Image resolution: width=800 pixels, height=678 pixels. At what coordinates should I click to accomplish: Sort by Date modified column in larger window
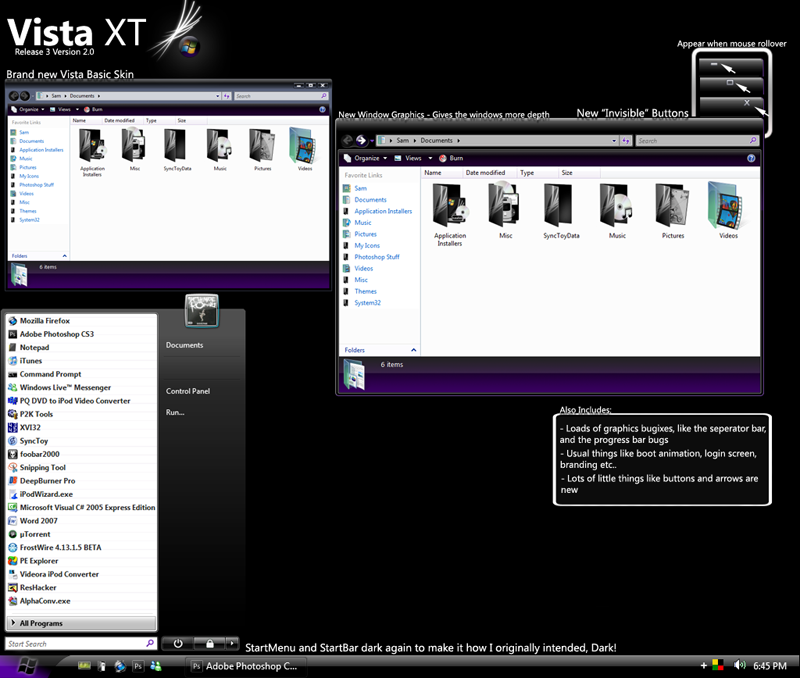[485, 173]
